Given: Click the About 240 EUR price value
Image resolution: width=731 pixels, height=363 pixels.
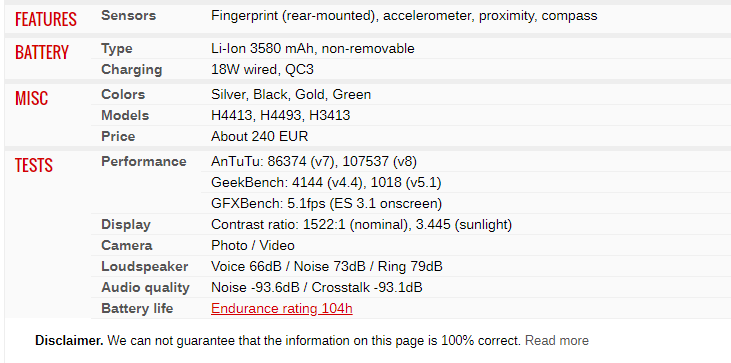Looking at the screenshot, I should (260, 137).
